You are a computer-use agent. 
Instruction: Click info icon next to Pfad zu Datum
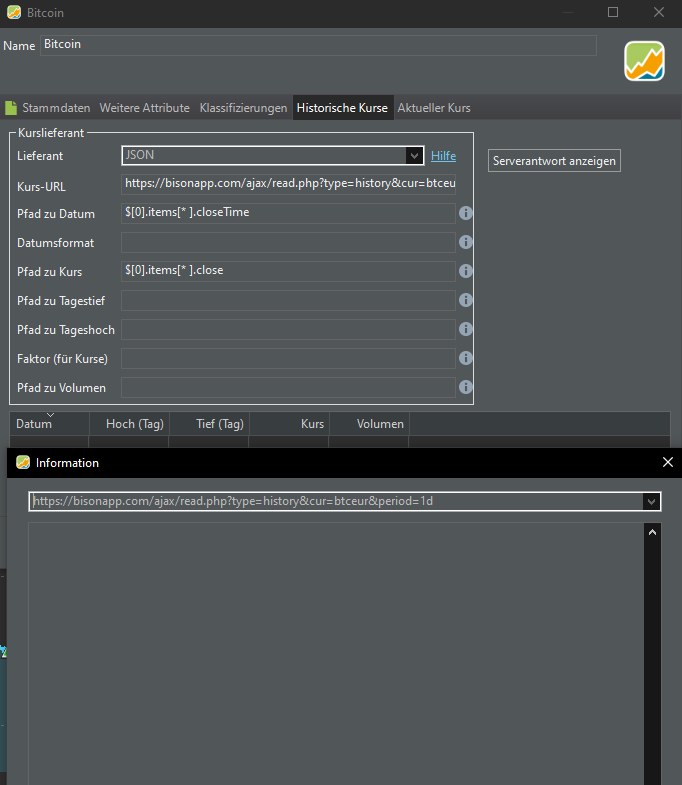(x=466, y=213)
